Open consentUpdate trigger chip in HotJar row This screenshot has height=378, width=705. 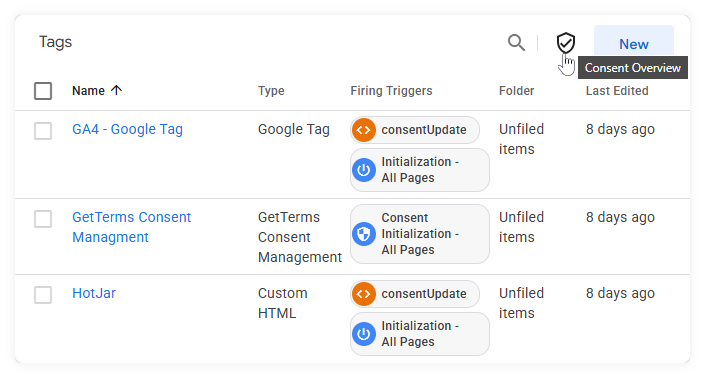415,294
